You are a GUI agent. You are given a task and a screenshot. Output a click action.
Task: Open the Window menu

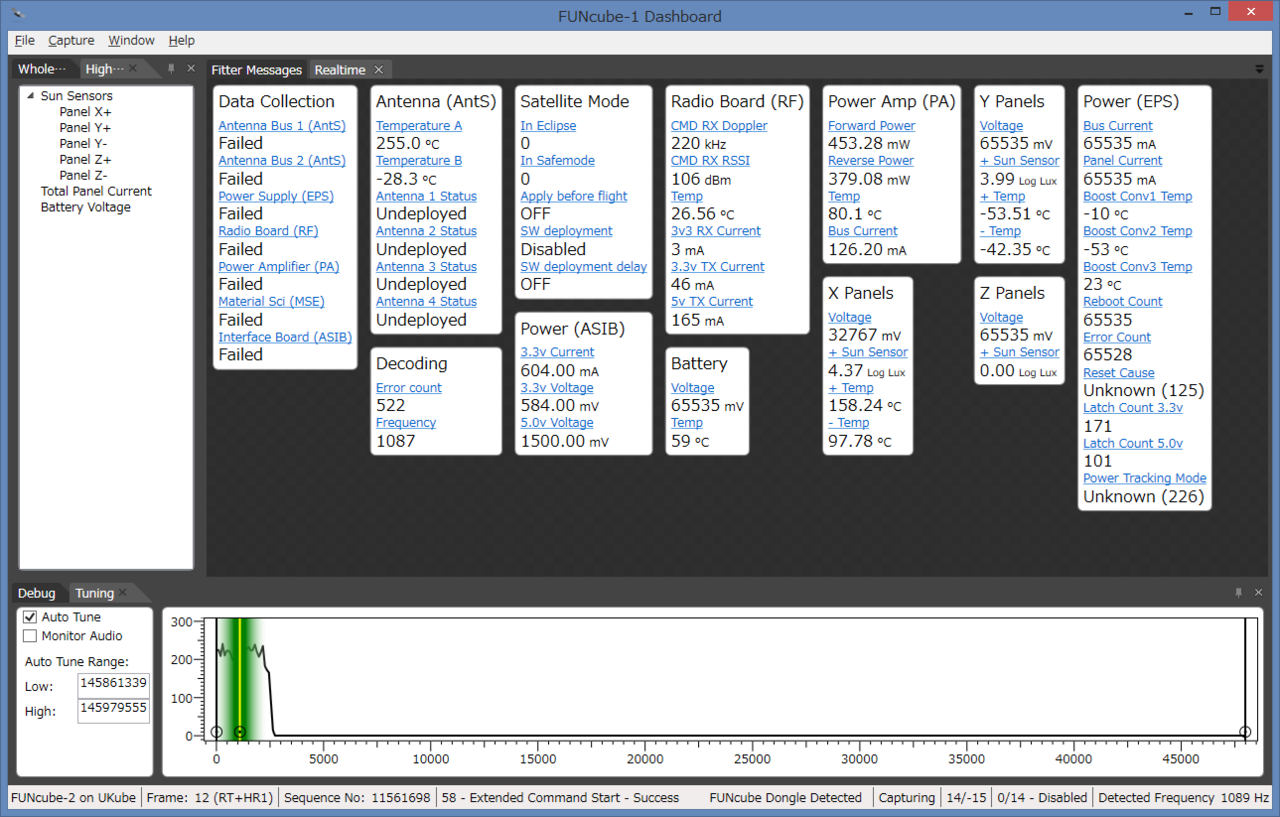coord(131,40)
